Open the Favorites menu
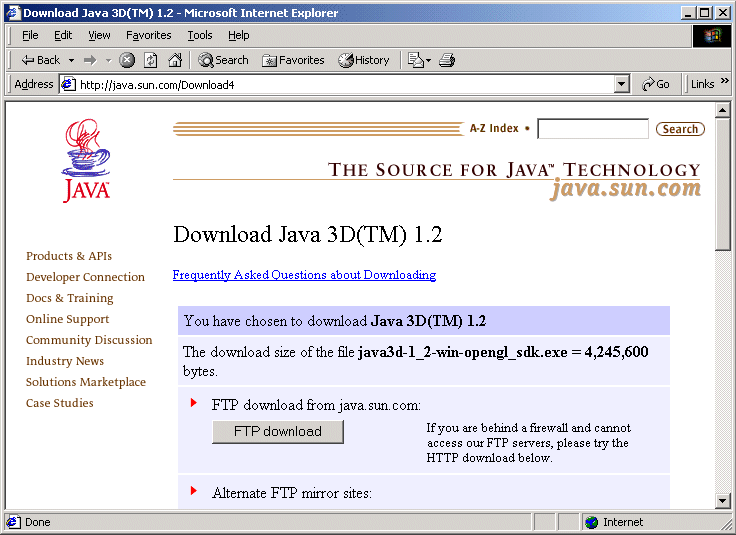Viewport: 736px width, 535px height. point(148,35)
